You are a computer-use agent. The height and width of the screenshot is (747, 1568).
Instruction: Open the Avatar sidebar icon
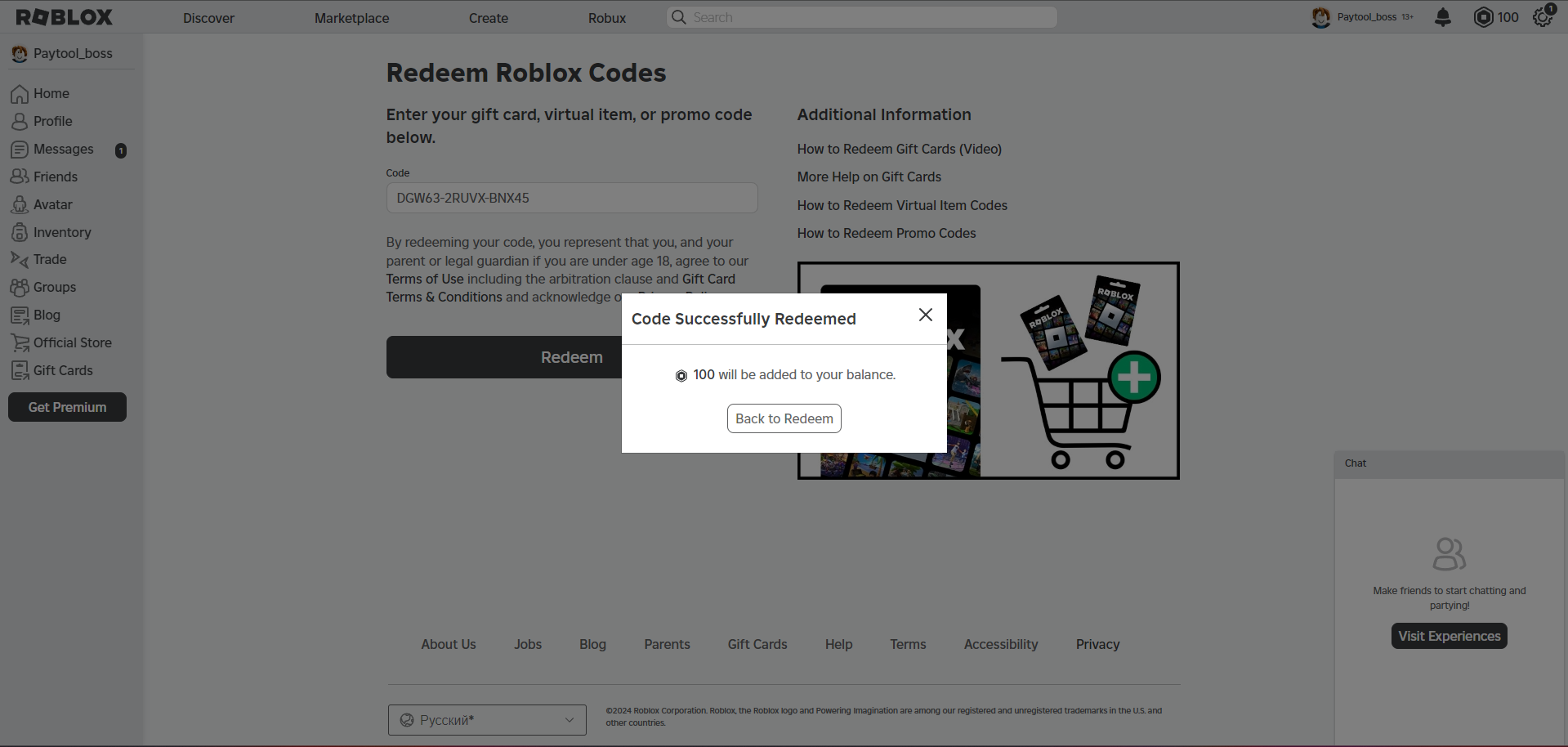point(20,204)
